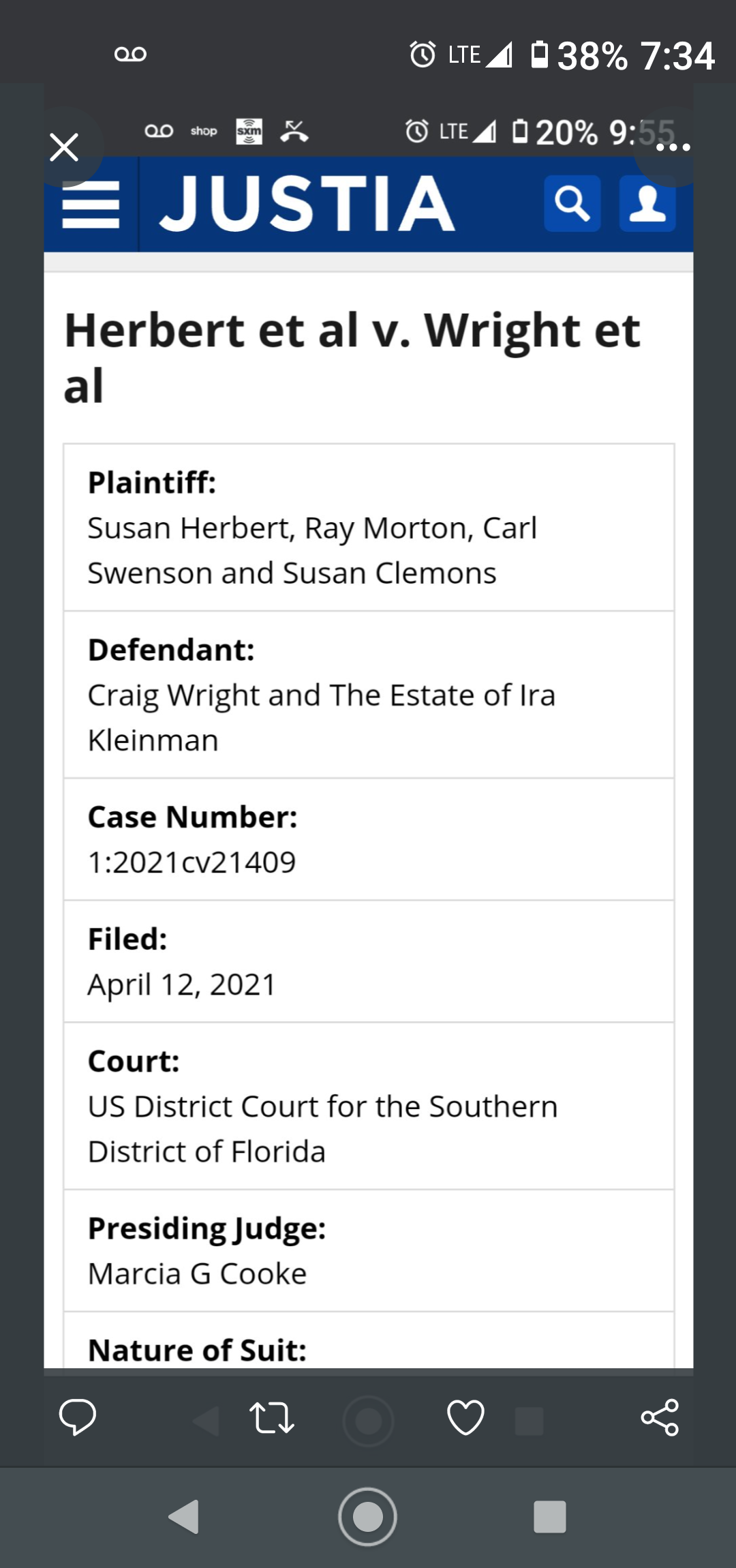Tap the share icon
This screenshot has height=1568, width=736.
(x=660, y=1418)
